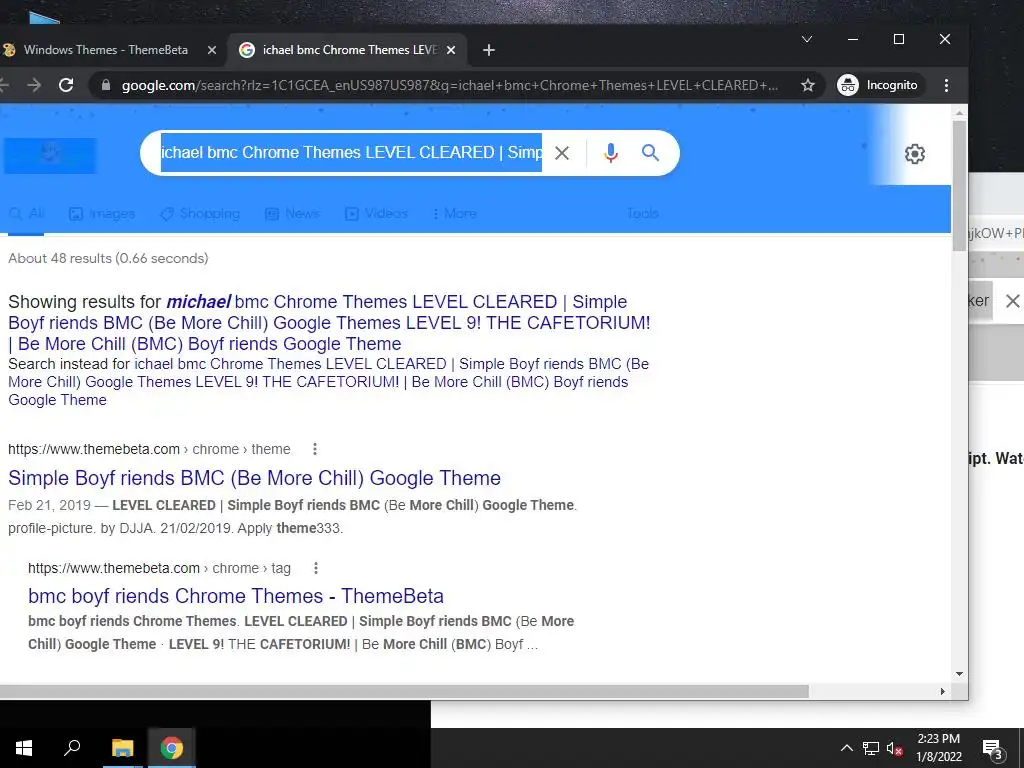Open options for themebeta chrome › theme result

315,449
